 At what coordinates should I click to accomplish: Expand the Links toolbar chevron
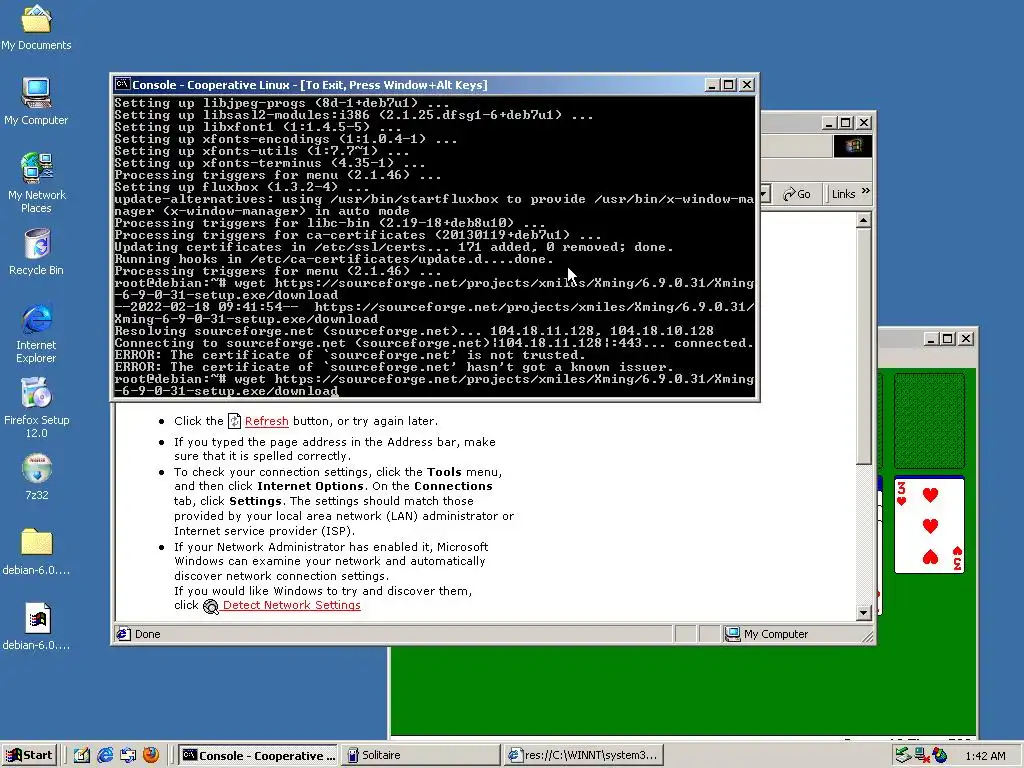pos(866,192)
